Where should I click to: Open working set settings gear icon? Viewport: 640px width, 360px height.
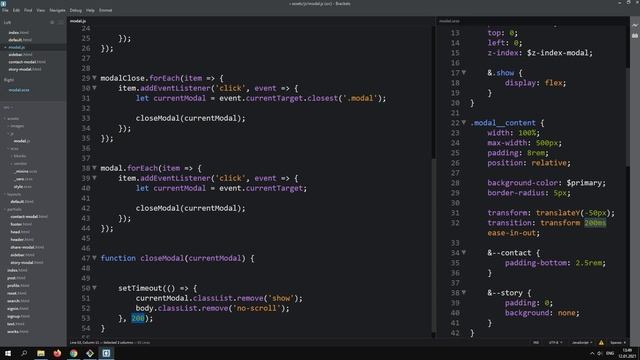pyautogui.click(x=52, y=22)
